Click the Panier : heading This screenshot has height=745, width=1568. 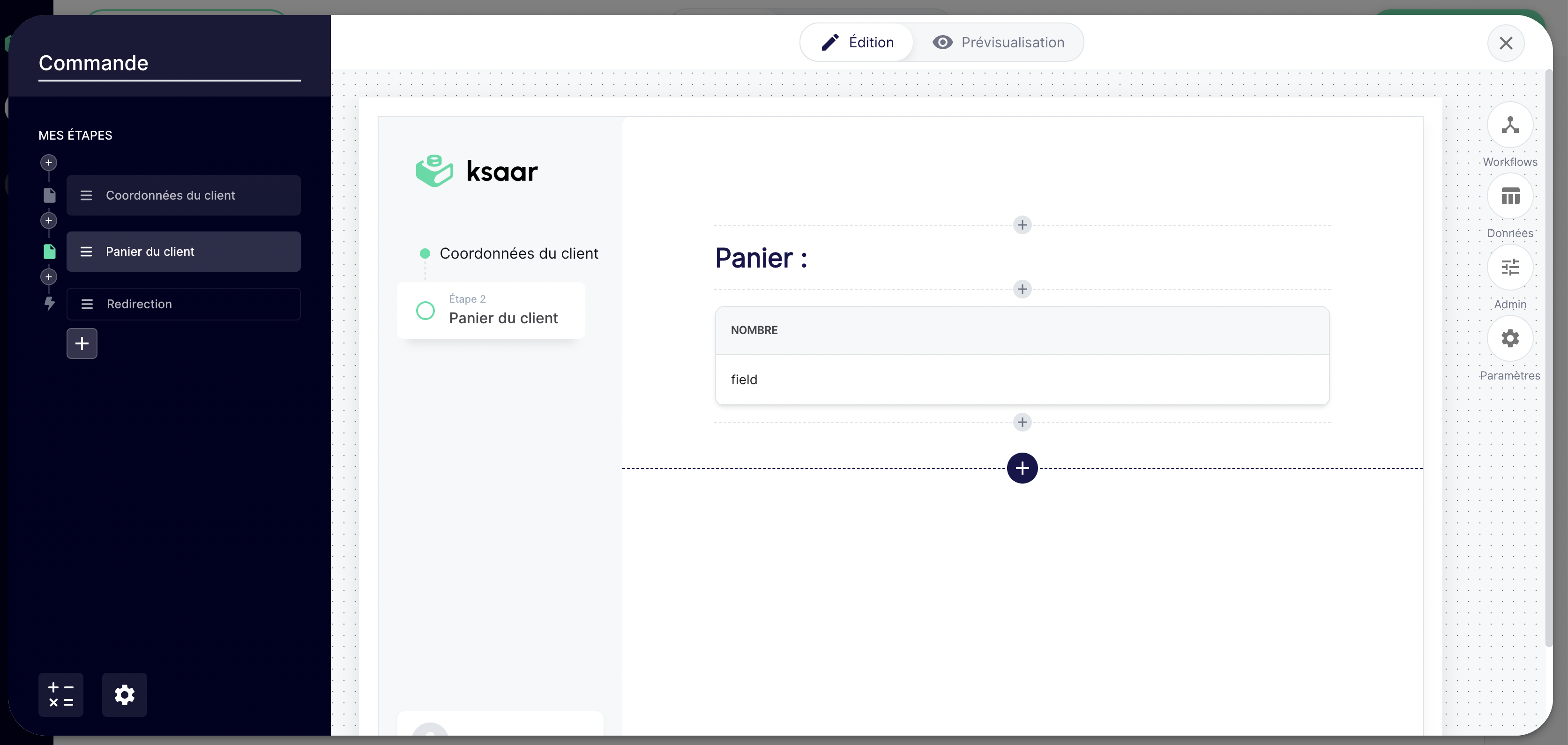click(x=761, y=258)
